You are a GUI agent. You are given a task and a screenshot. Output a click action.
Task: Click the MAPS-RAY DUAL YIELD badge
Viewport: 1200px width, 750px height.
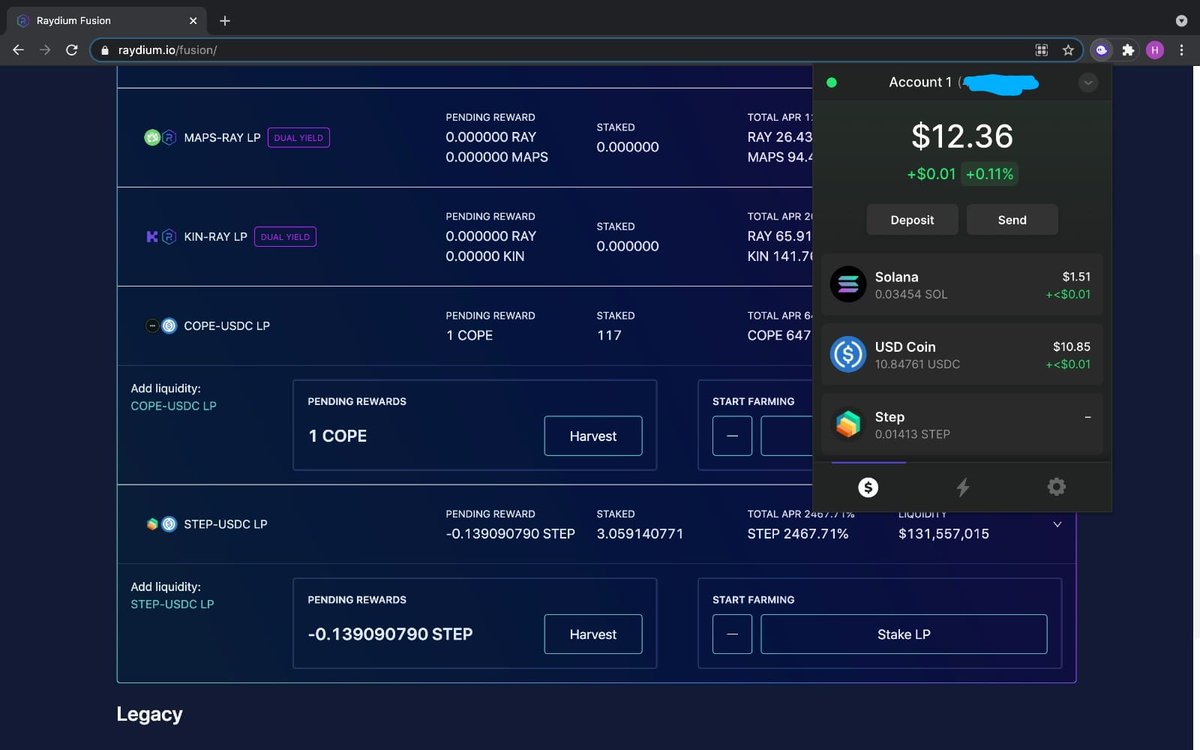299,138
